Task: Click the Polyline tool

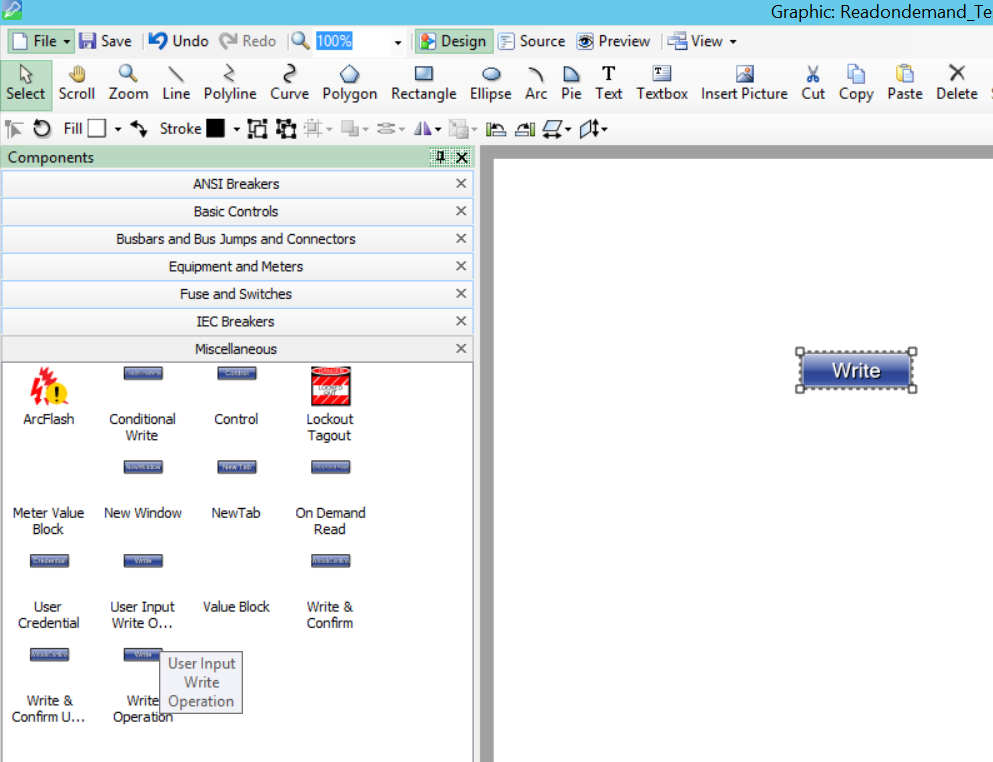Action: [229, 82]
